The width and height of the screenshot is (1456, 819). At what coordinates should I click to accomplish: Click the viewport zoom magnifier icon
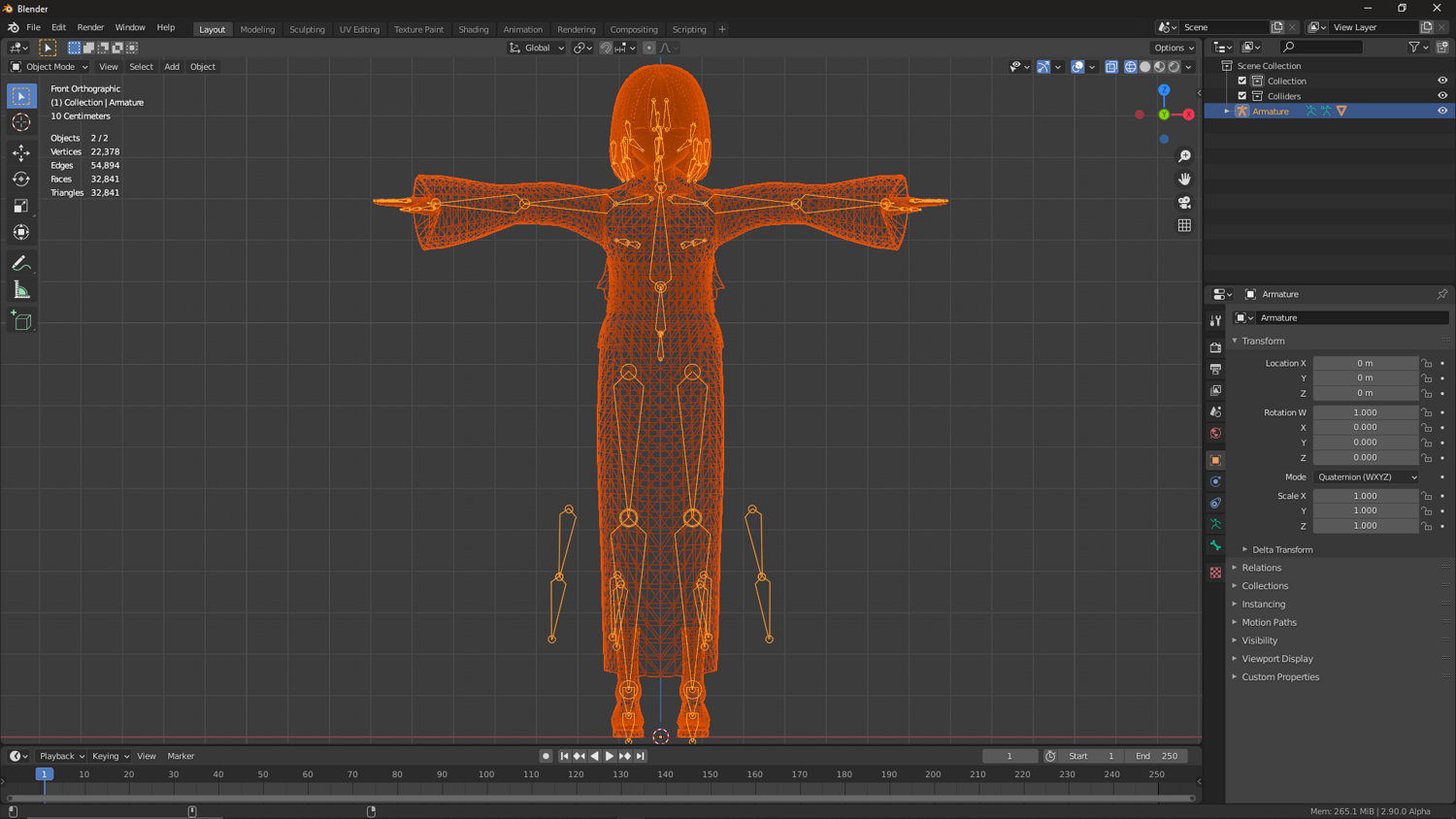click(x=1184, y=156)
